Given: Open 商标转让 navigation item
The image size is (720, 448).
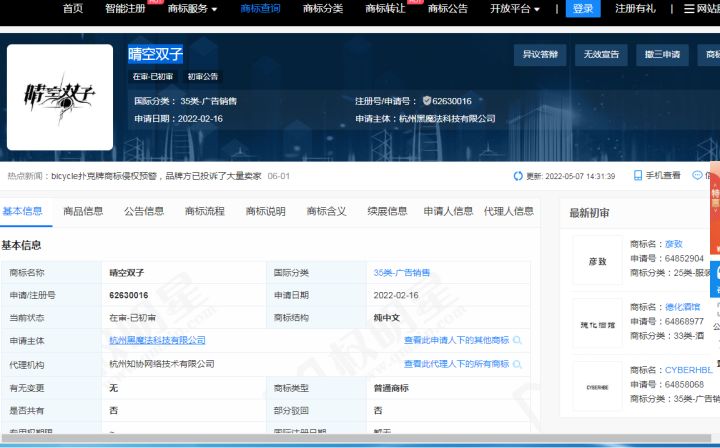Looking at the screenshot, I should click(x=385, y=8).
